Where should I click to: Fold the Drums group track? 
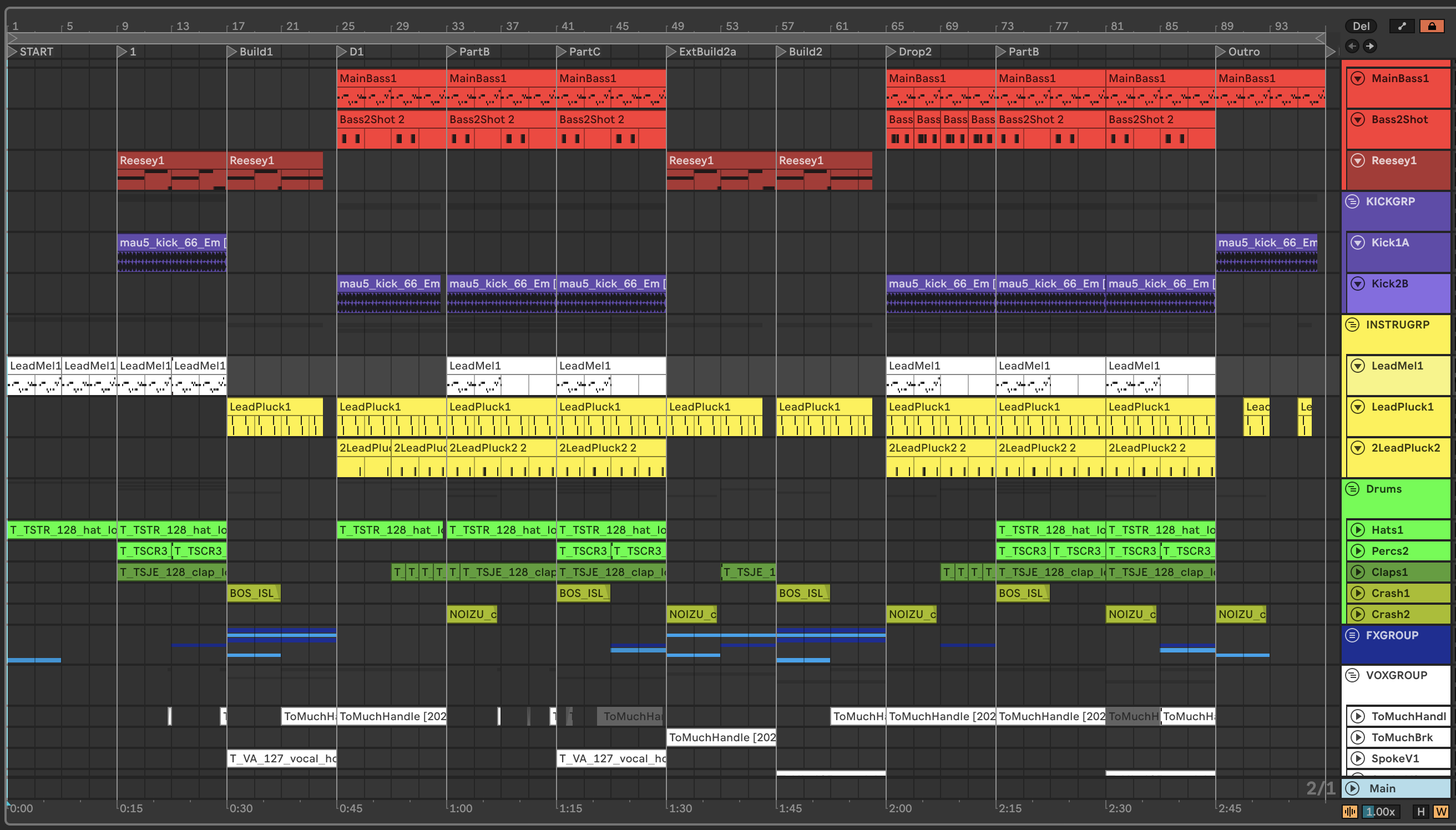coord(1352,489)
